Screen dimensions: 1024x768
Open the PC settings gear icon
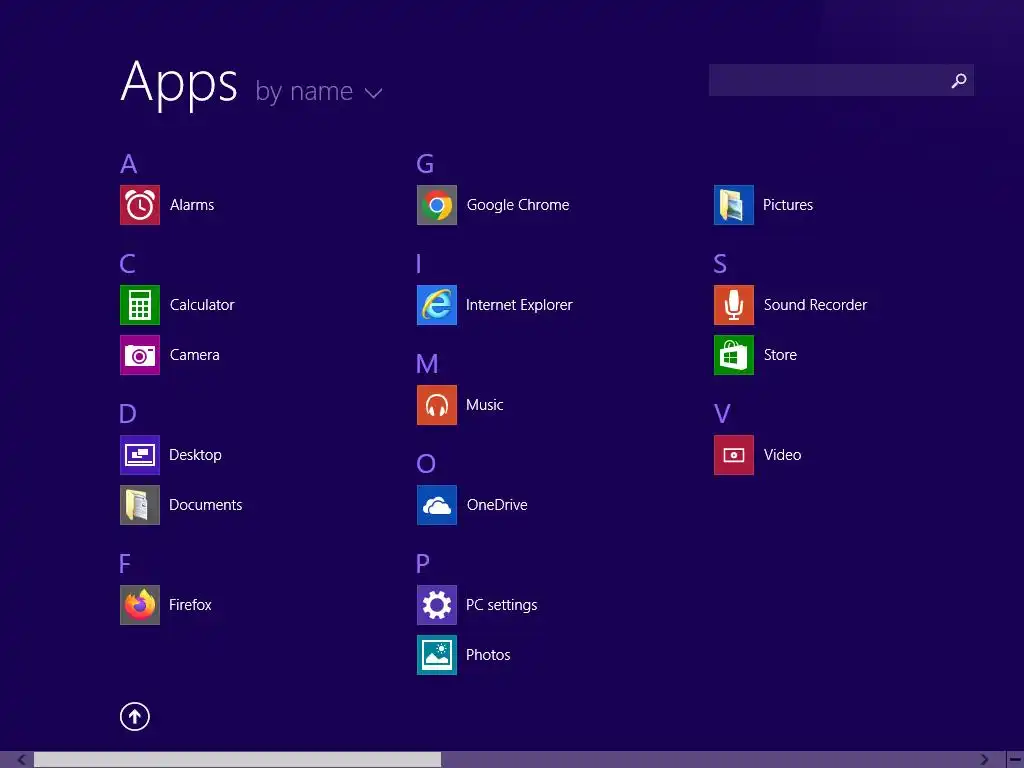(x=437, y=605)
